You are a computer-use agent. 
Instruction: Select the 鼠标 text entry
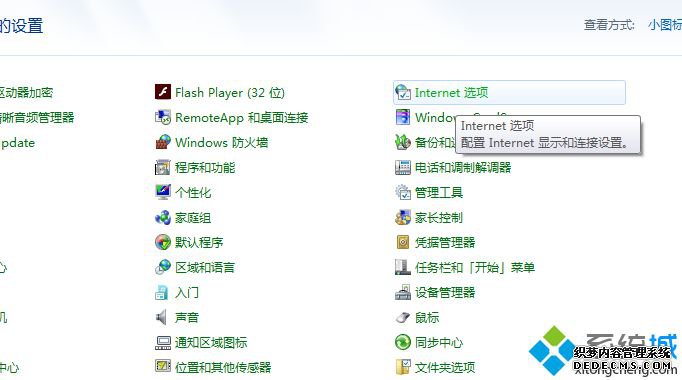pyautogui.click(x=427, y=317)
